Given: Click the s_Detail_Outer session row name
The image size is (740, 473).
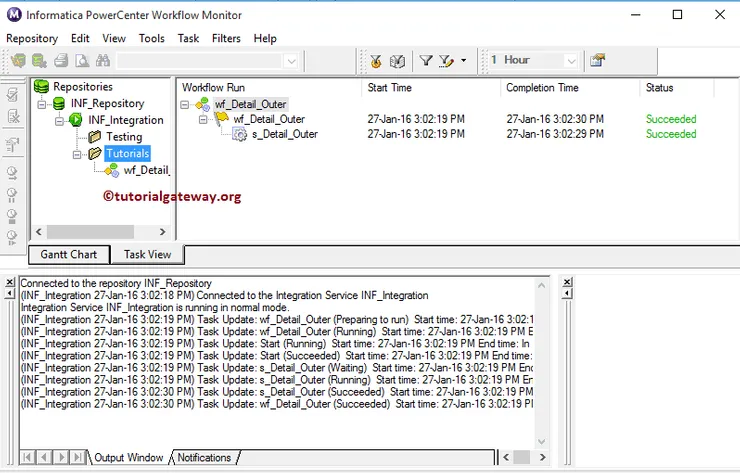Looking at the screenshot, I should (285, 134).
